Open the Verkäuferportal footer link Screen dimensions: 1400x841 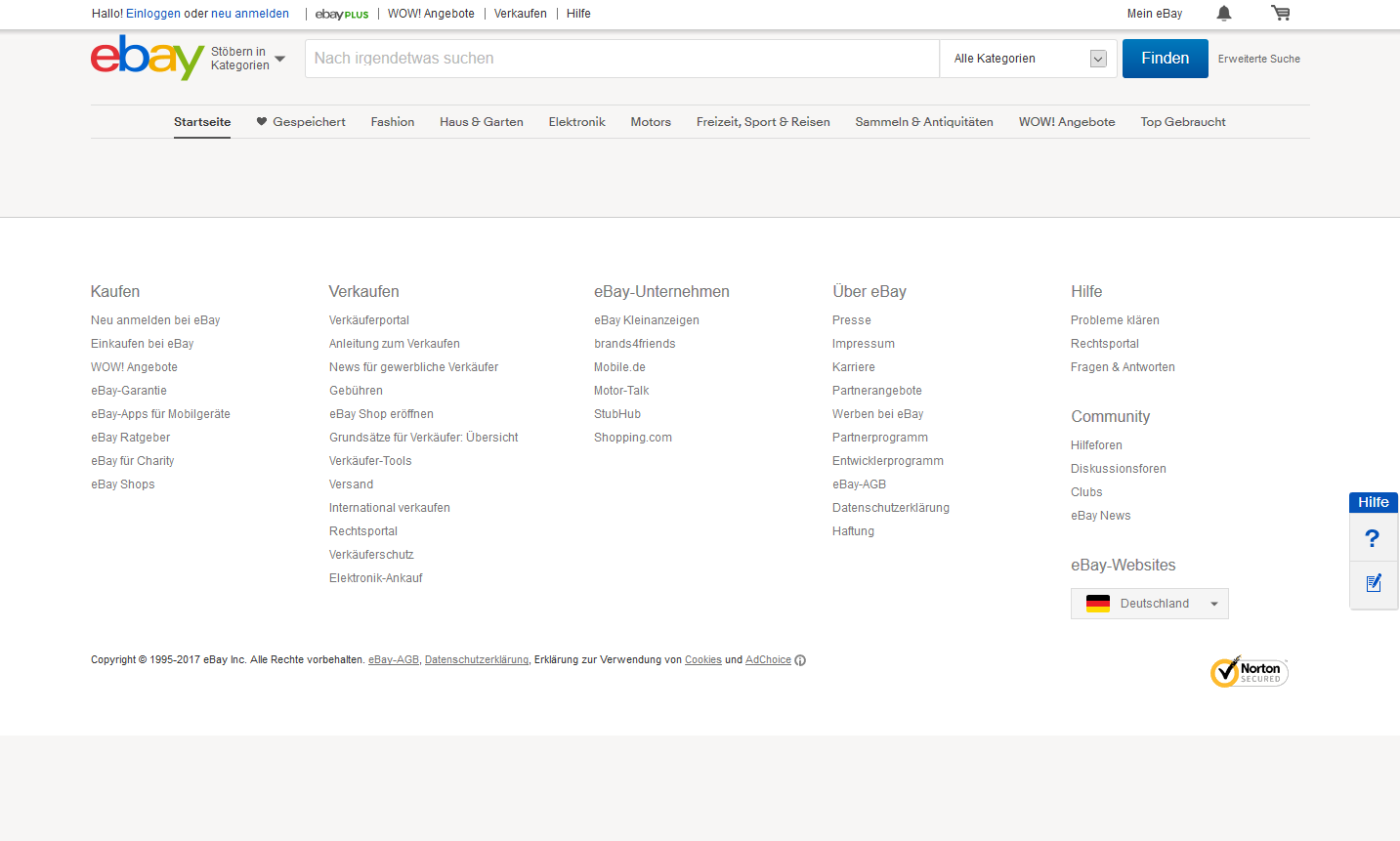point(368,320)
